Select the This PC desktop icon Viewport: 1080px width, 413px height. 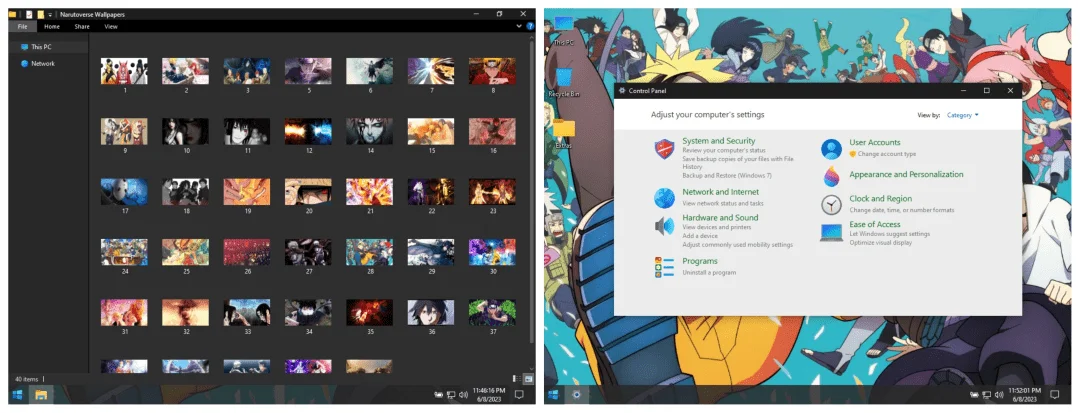click(563, 31)
